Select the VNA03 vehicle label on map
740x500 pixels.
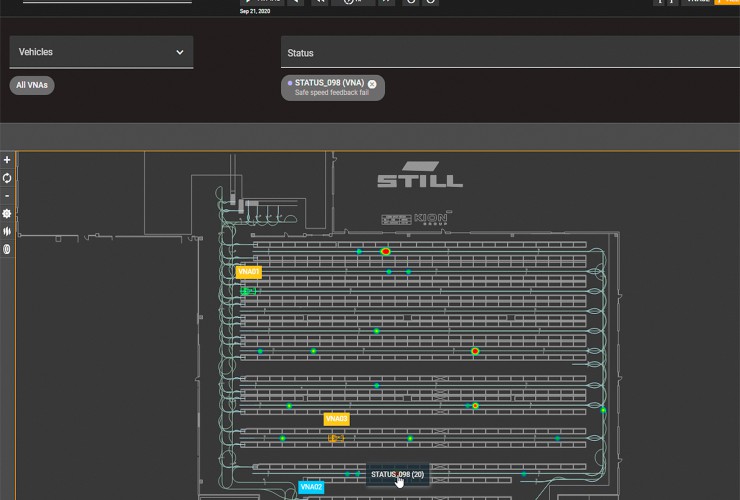[x=336, y=419]
